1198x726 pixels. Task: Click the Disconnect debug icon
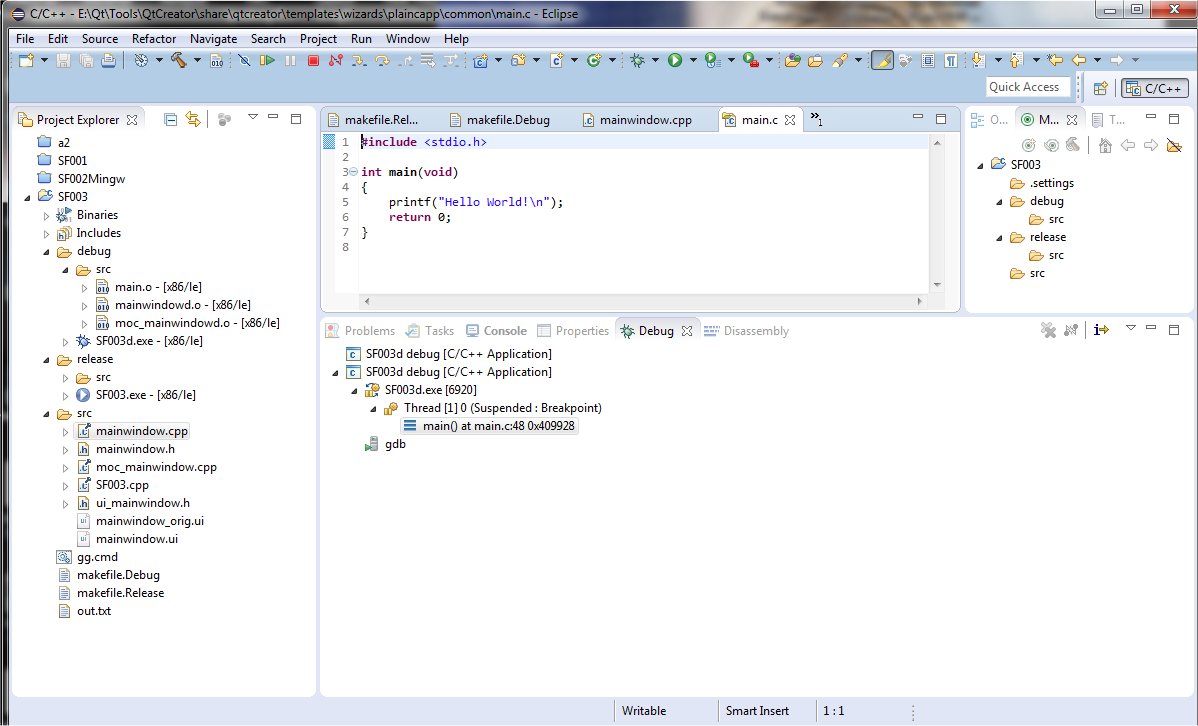click(x=335, y=61)
